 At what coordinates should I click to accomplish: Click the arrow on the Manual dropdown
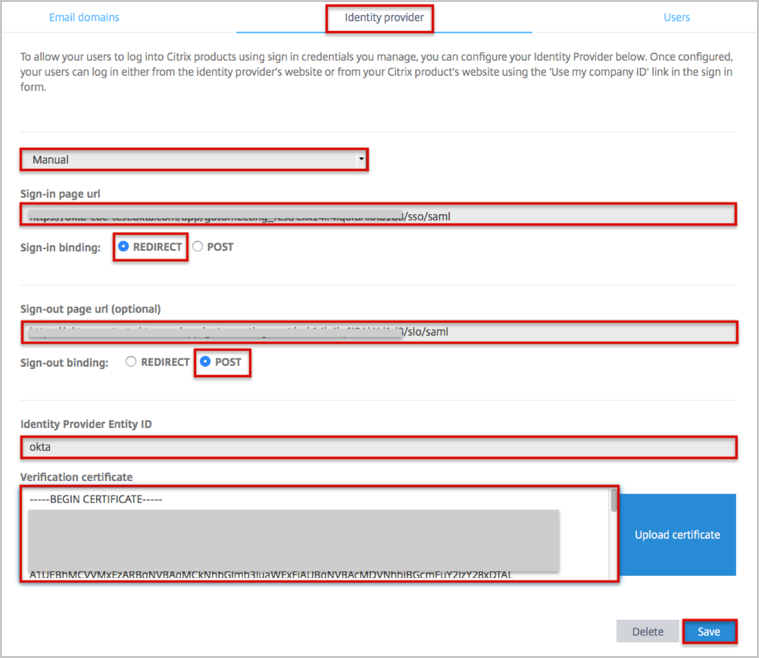pos(361,159)
